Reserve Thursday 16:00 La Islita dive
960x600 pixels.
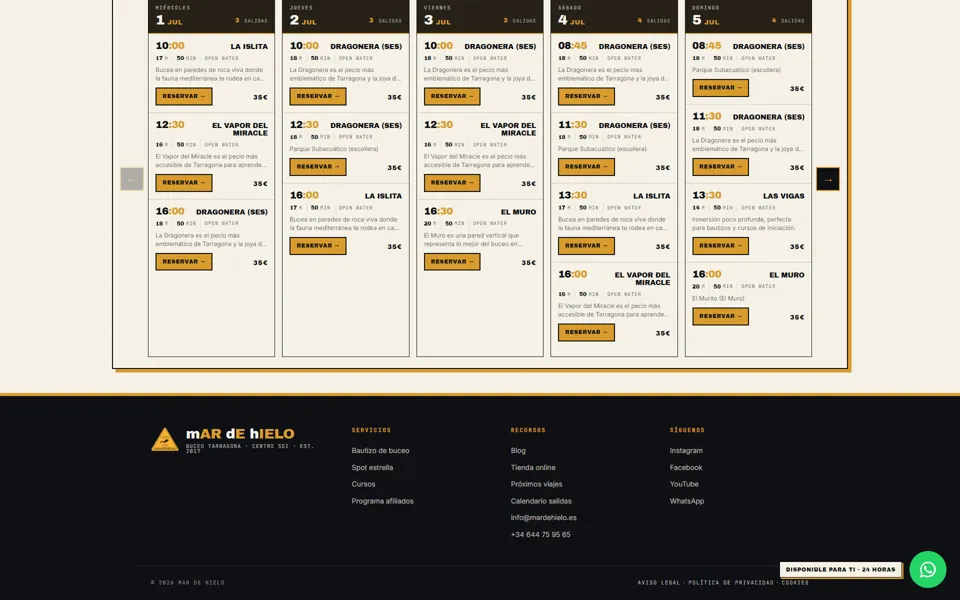[318, 246]
